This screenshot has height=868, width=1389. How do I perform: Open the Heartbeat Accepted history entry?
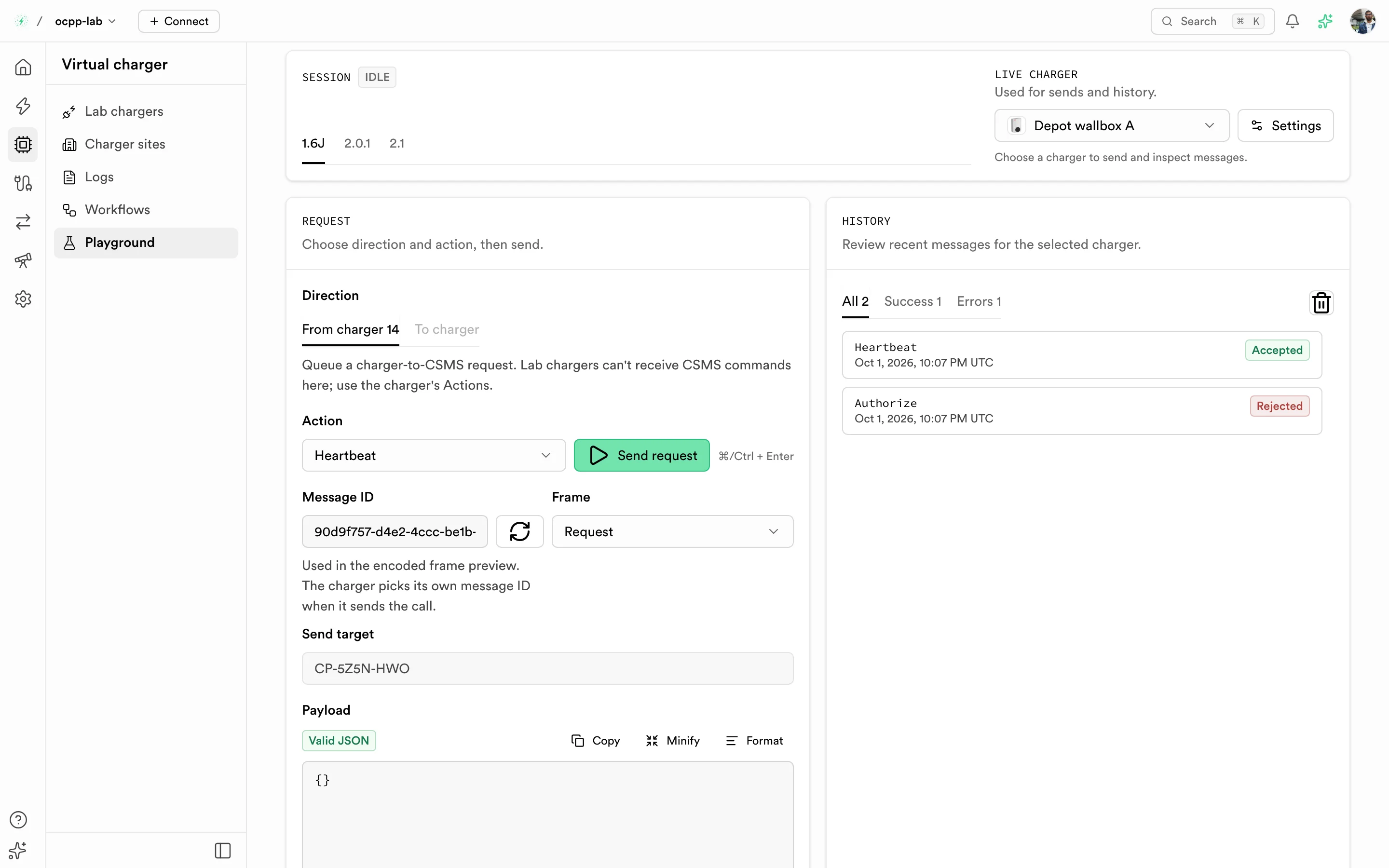point(1081,355)
